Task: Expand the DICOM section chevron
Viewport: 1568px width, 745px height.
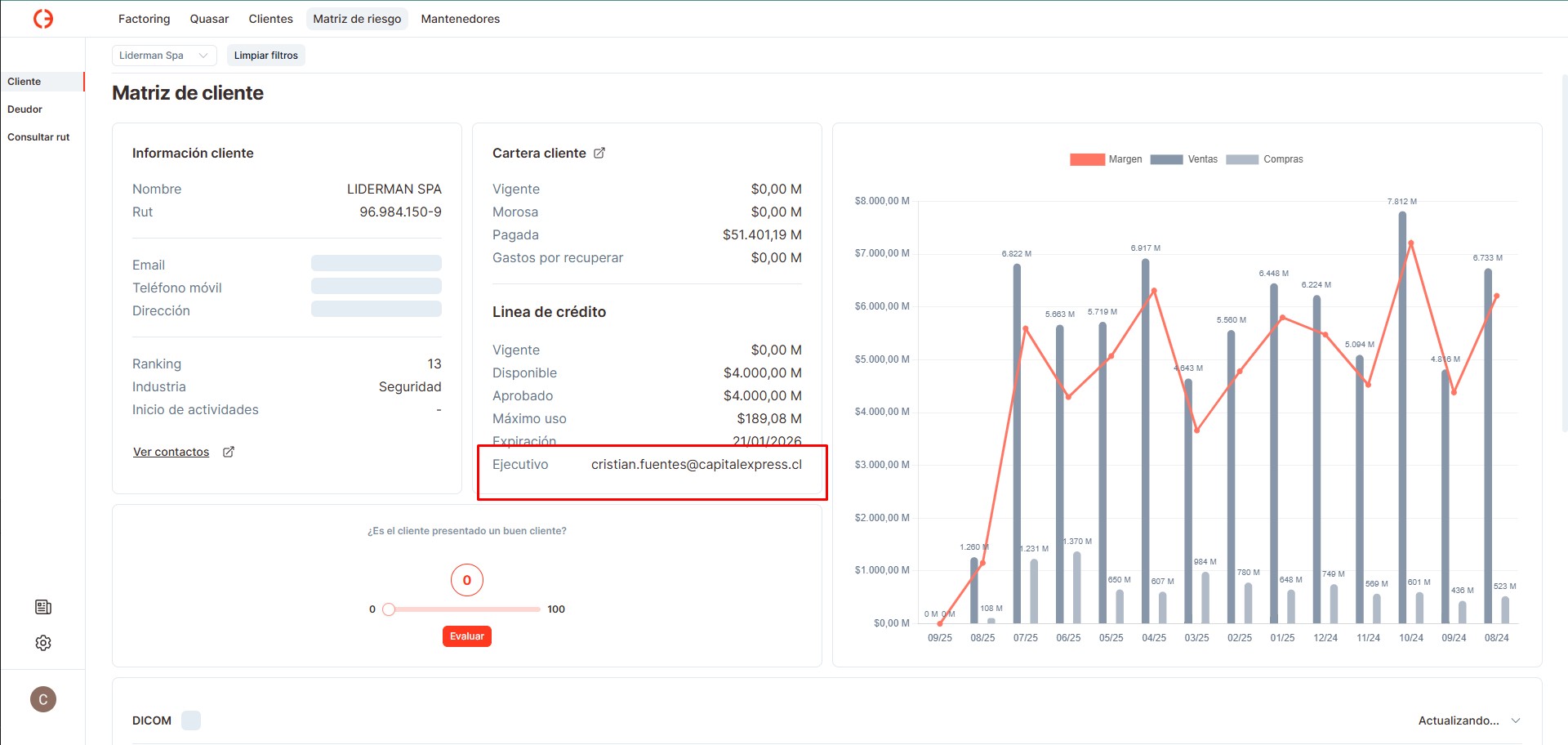Action: click(x=1516, y=720)
